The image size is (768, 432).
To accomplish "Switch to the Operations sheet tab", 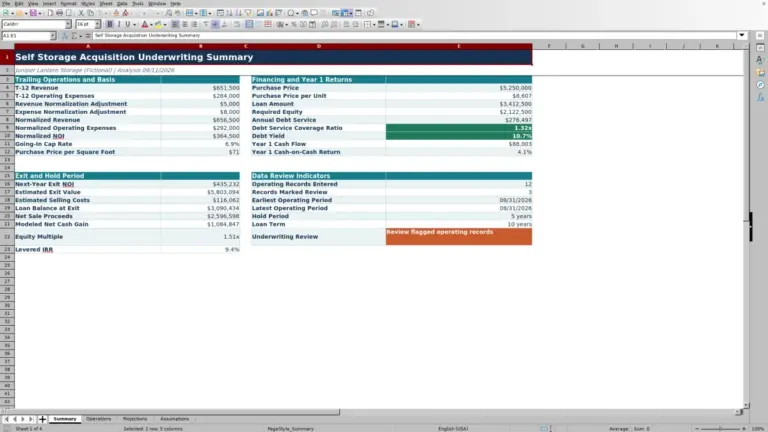I will pyautogui.click(x=98, y=419).
